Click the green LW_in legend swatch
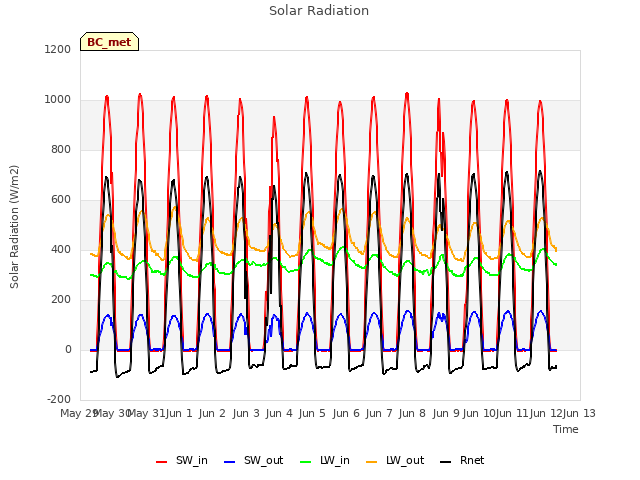 306,462
